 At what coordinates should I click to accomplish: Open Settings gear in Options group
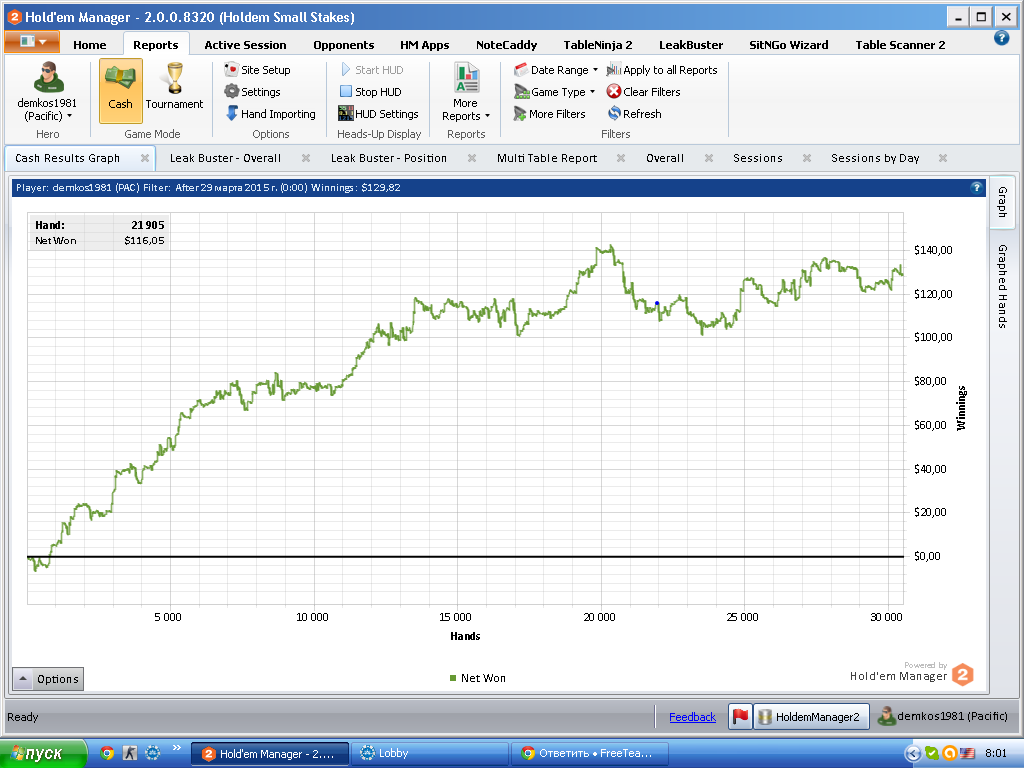click(252, 92)
